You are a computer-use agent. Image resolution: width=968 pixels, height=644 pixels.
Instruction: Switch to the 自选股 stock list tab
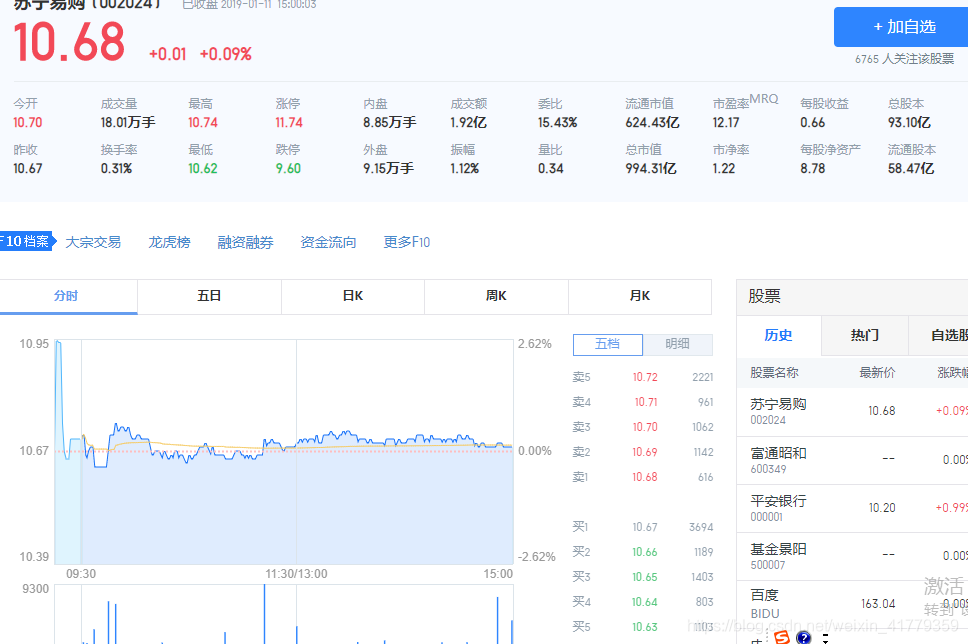point(938,335)
